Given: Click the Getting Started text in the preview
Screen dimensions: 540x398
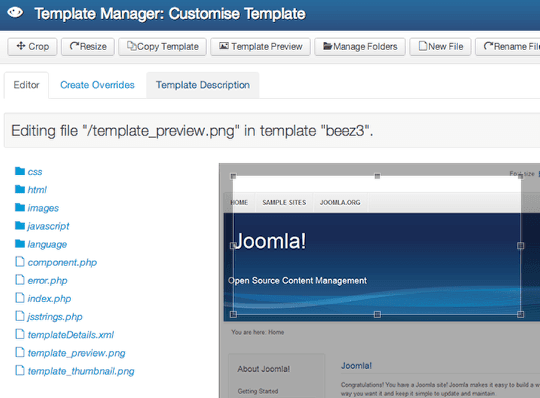Looking at the screenshot, I should pyautogui.click(x=258, y=391).
